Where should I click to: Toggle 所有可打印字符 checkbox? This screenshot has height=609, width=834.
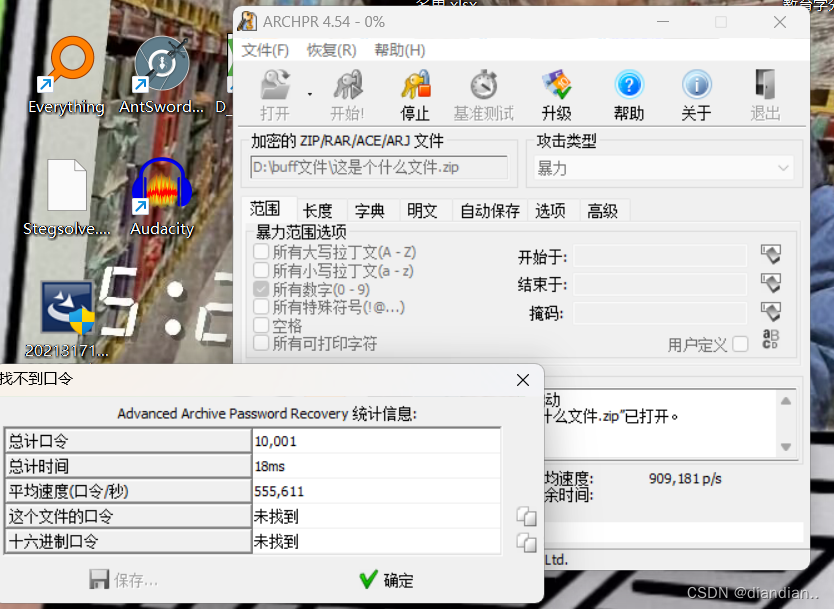tap(261, 343)
